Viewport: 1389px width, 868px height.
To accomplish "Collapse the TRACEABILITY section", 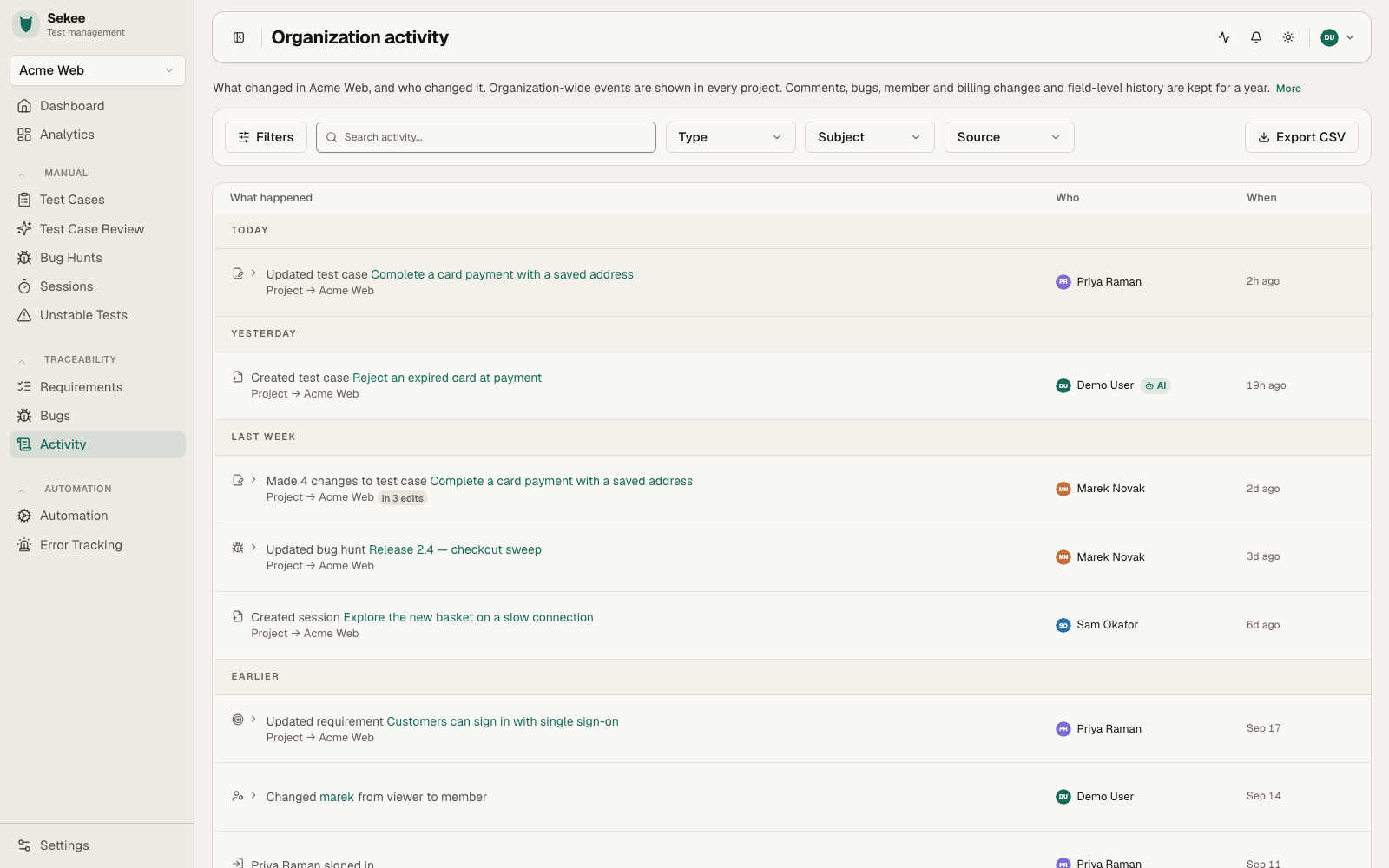I will [x=22, y=360].
